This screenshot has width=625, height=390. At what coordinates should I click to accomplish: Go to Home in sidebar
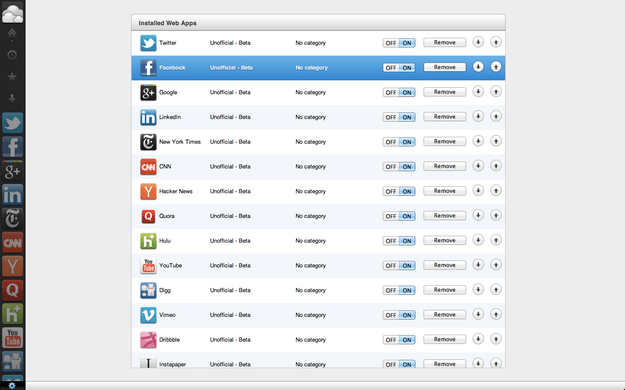pos(12,33)
